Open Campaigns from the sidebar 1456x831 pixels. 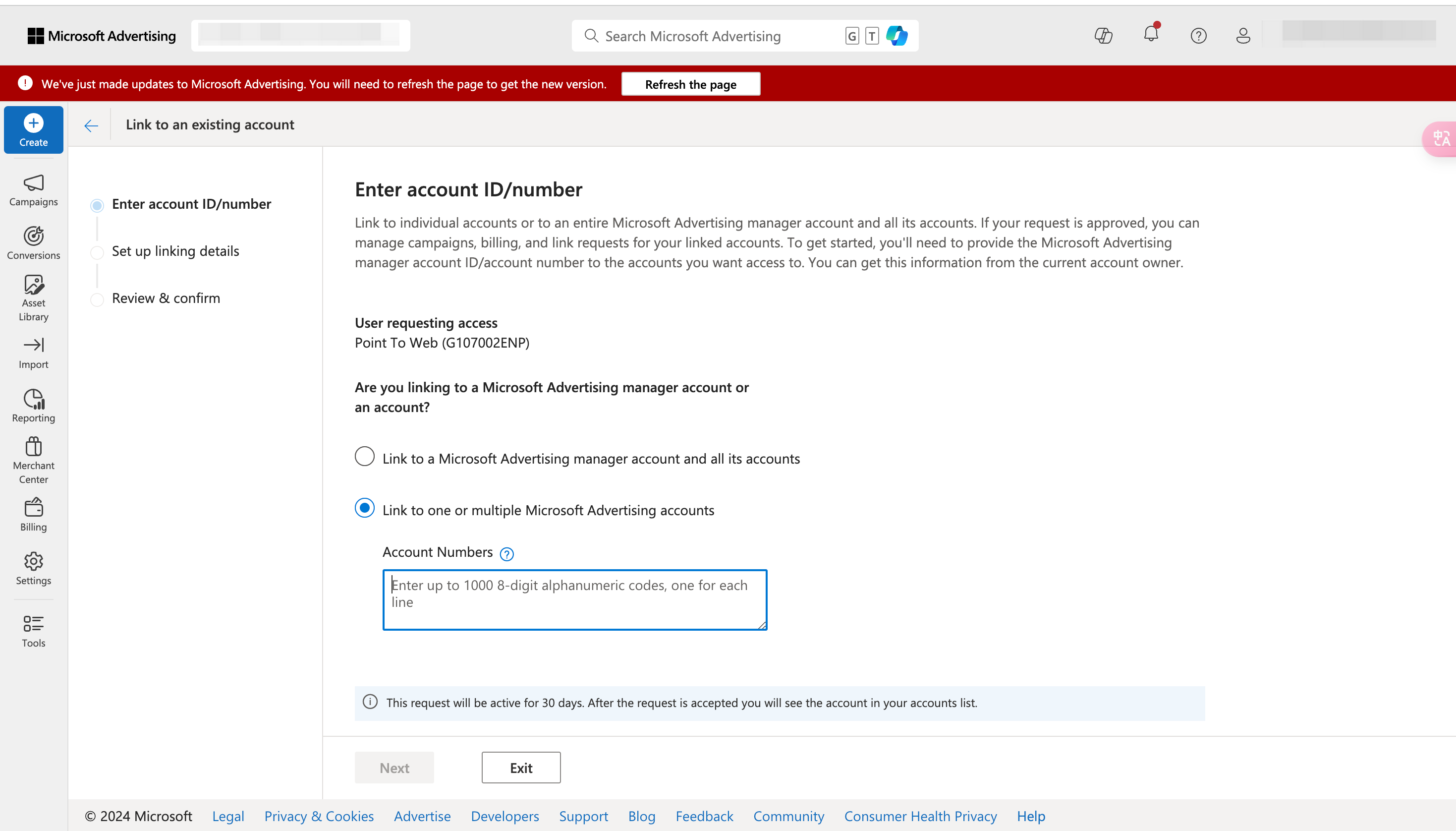pyautogui.click(x=34, y=190)
